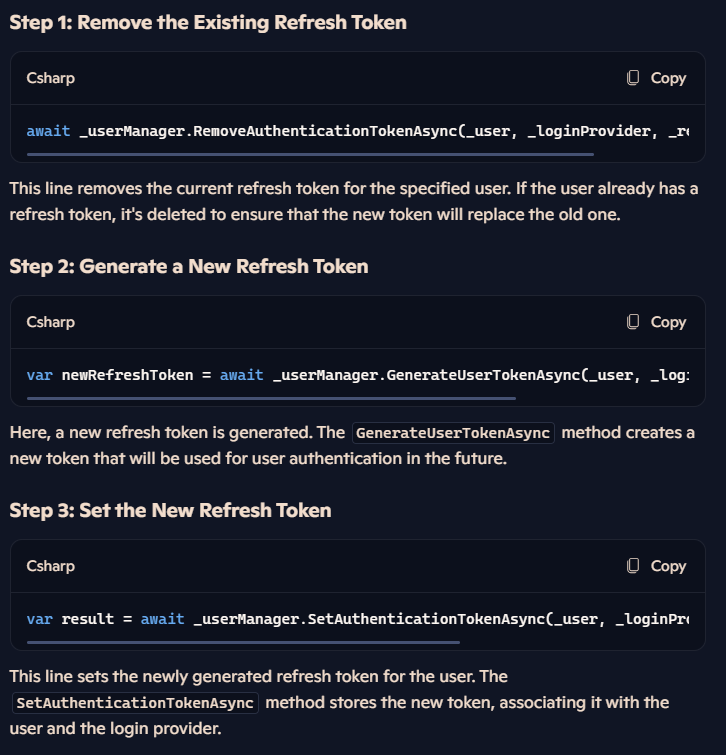Click the Copy label above the newRefreshToken code
The width and height of the screenshot is (726, 755).
668,323
